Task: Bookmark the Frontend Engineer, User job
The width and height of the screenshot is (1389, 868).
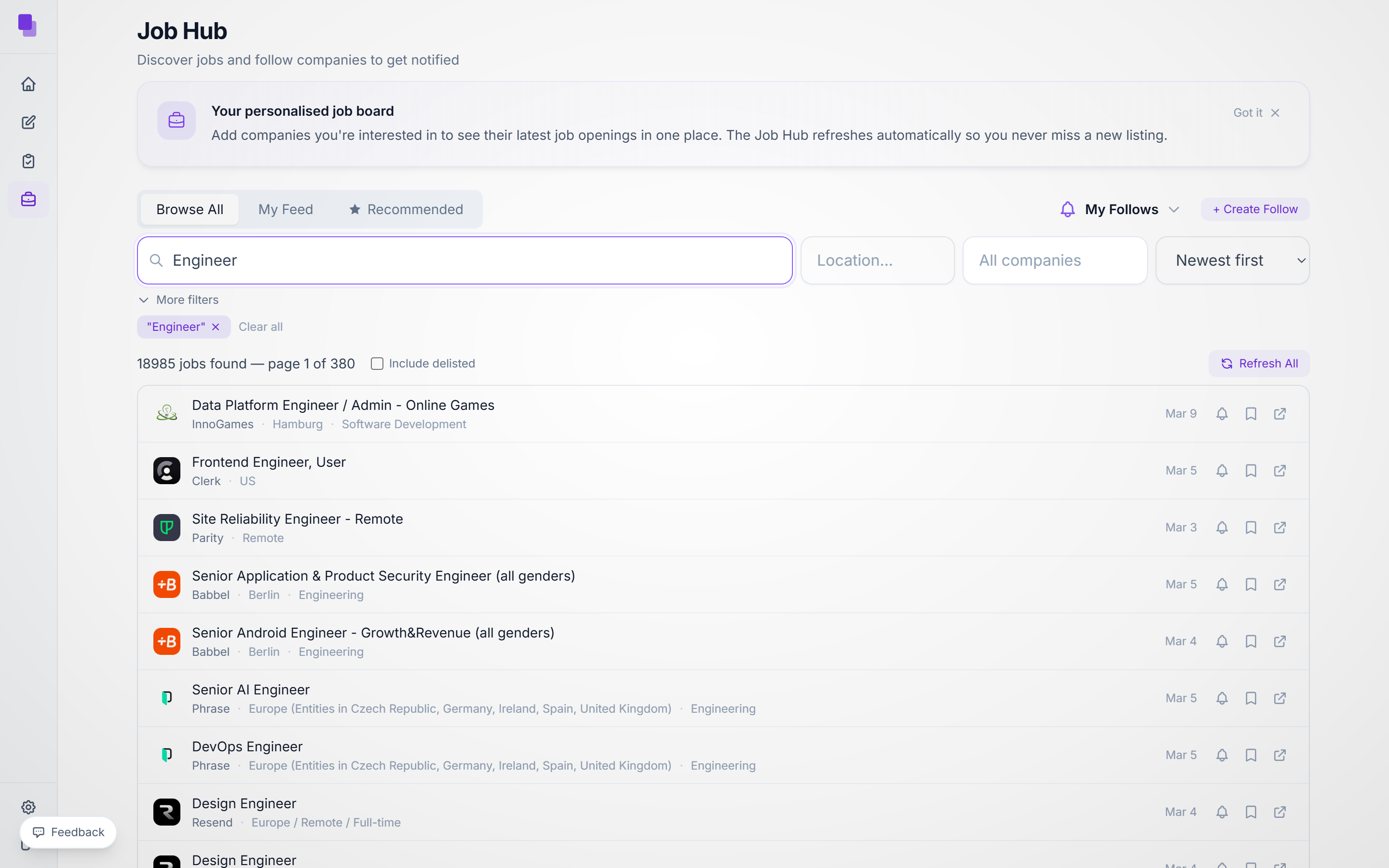Action: tap(1251, 470)
